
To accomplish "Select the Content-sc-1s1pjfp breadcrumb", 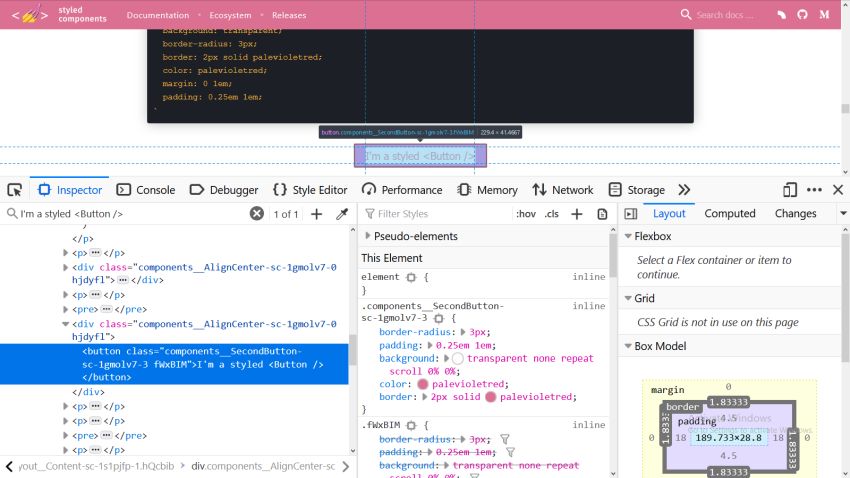I will tap(96, 466).
